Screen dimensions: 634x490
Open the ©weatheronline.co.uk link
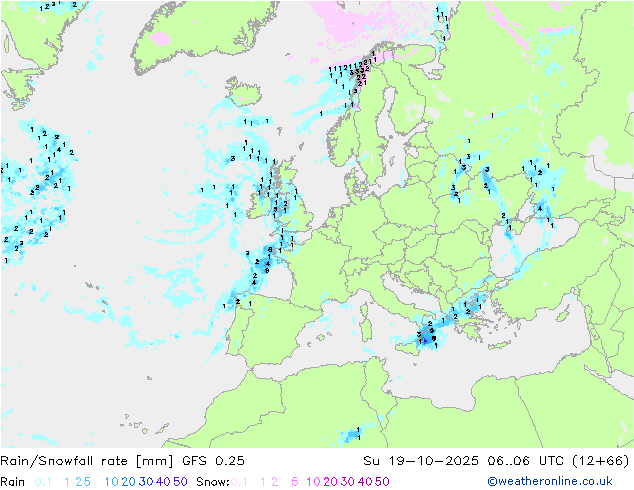pyautogui.click(x=550, y=481)
